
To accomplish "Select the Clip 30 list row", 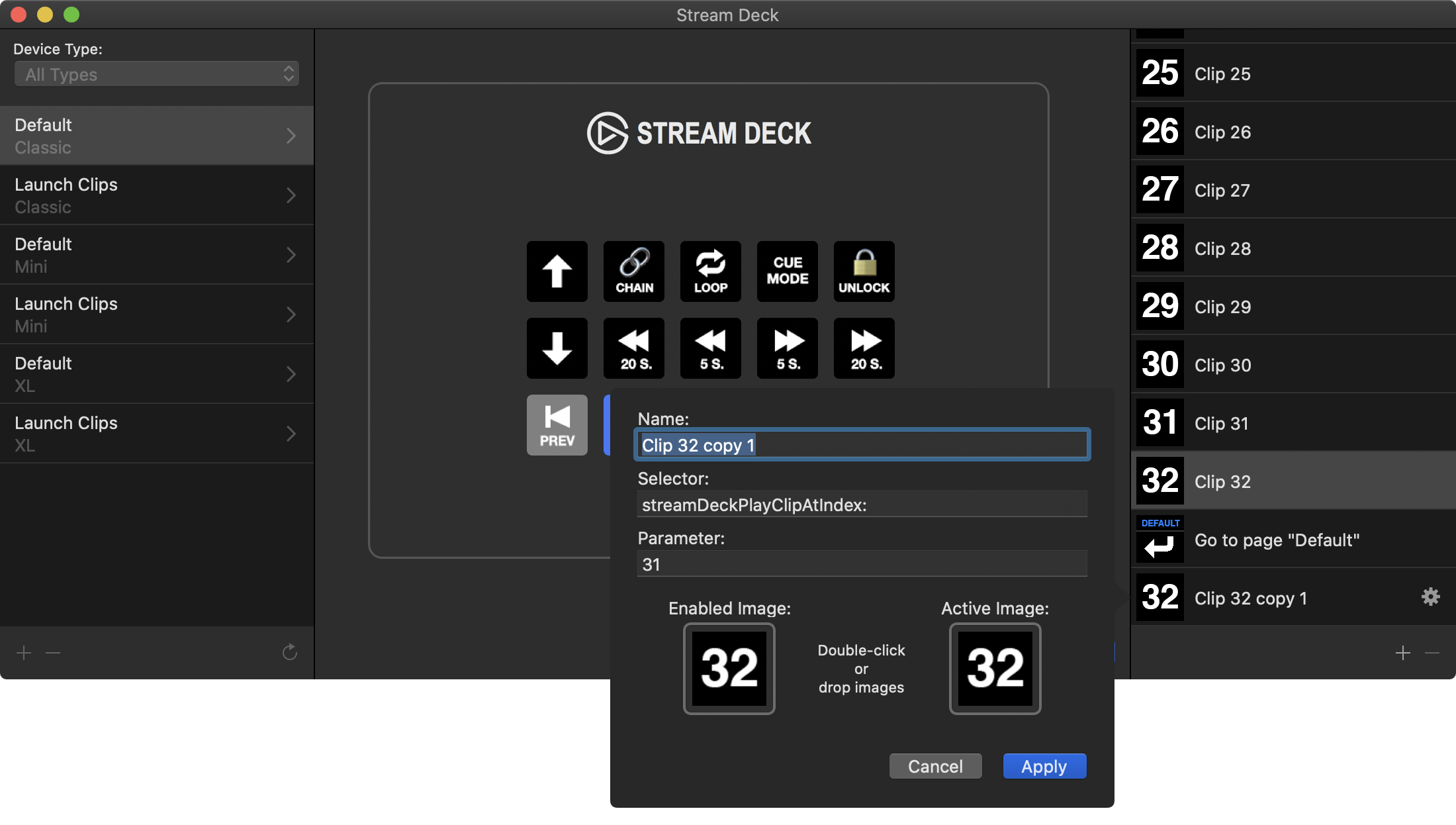I will [1293, 364].
